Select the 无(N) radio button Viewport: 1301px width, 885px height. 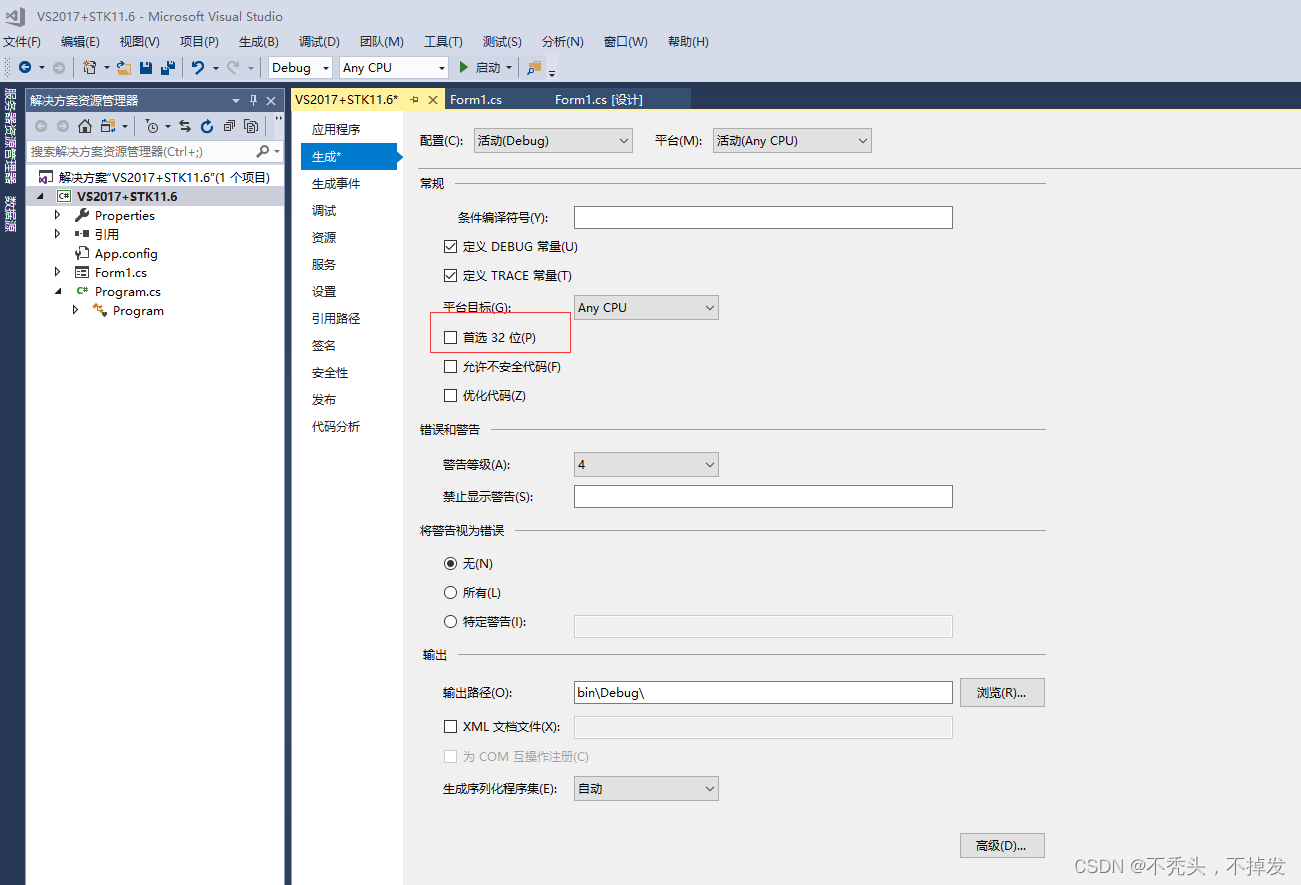click(x=450, y=563)
